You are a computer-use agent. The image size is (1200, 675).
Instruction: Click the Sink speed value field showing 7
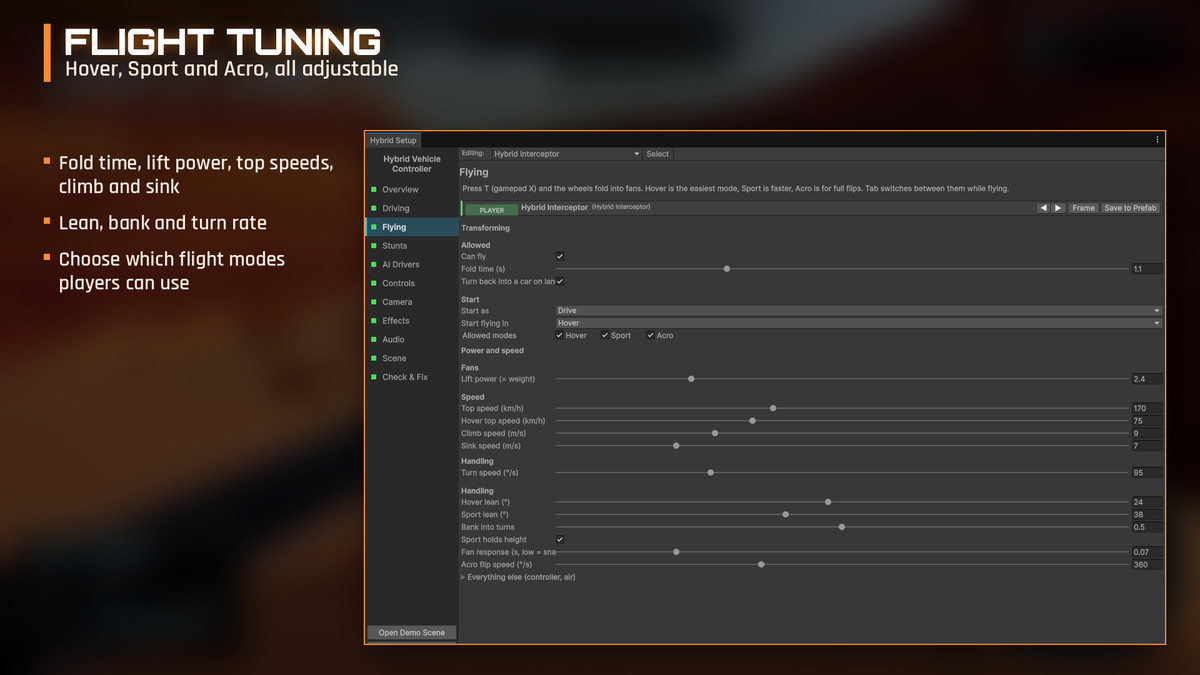tap(1146, 446)
